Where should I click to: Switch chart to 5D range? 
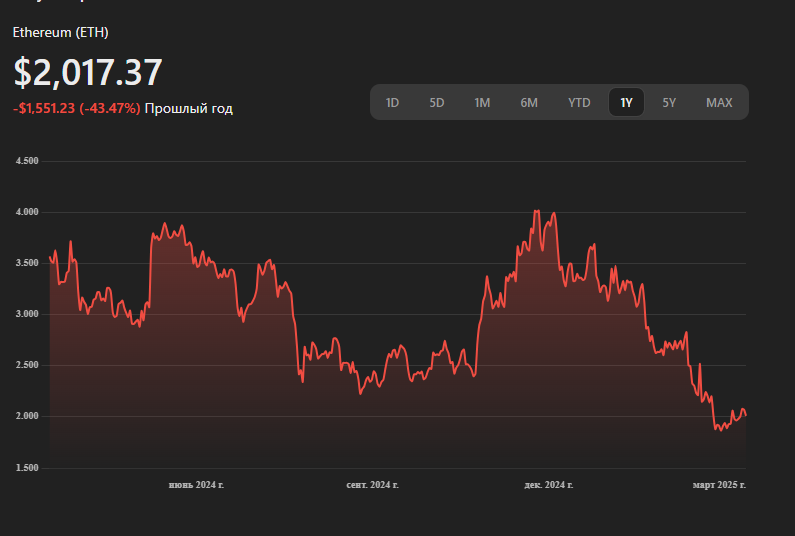tap(437, 102)
